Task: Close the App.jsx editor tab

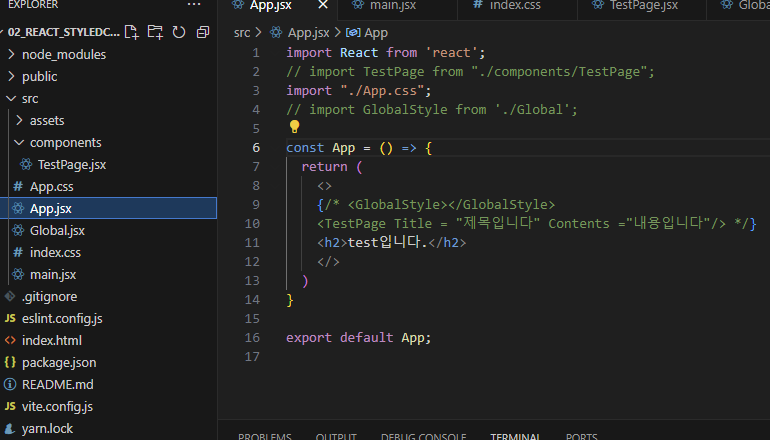Action: click(x=323, y=5)
